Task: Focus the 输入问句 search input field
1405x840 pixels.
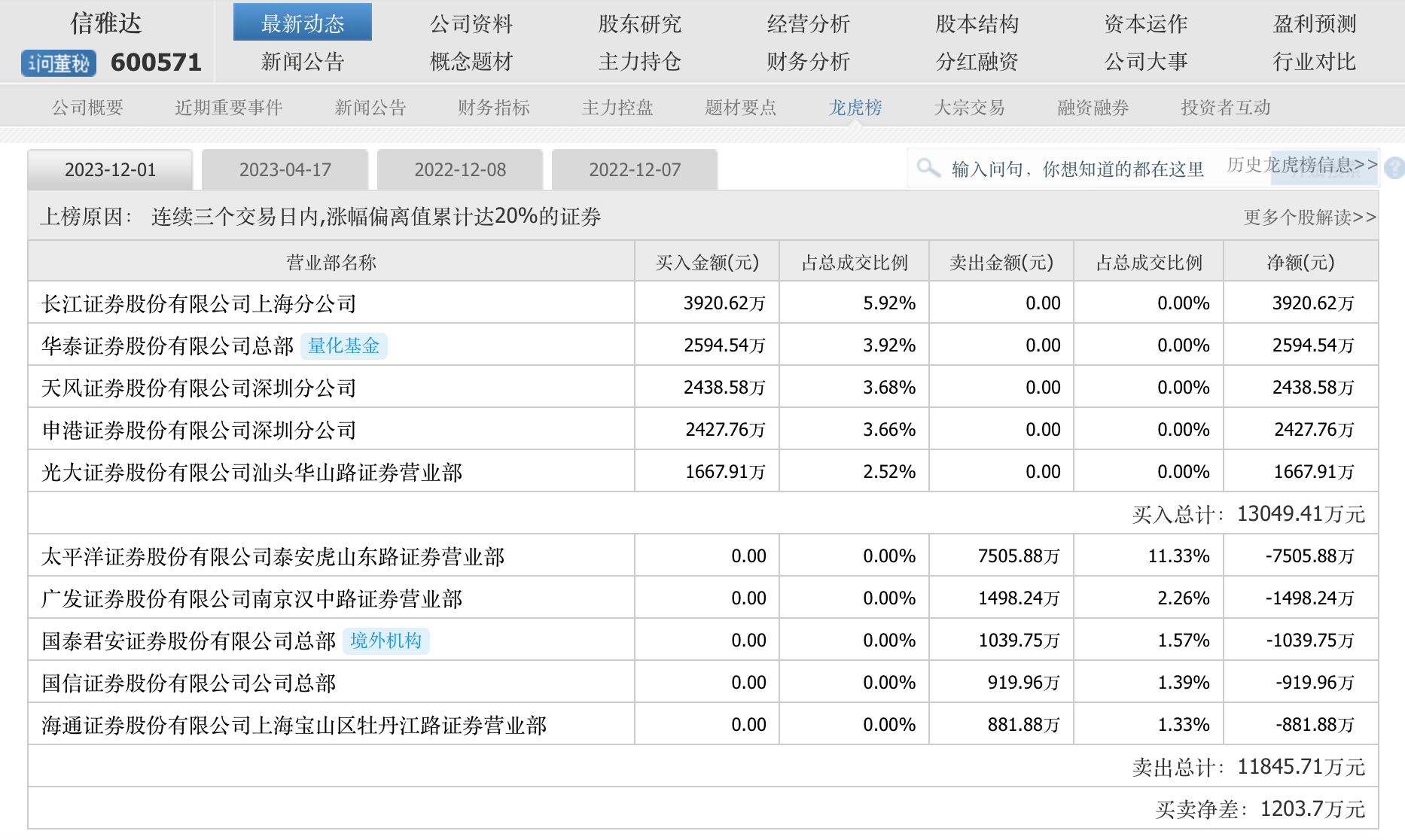Action: click(1077, 169)
